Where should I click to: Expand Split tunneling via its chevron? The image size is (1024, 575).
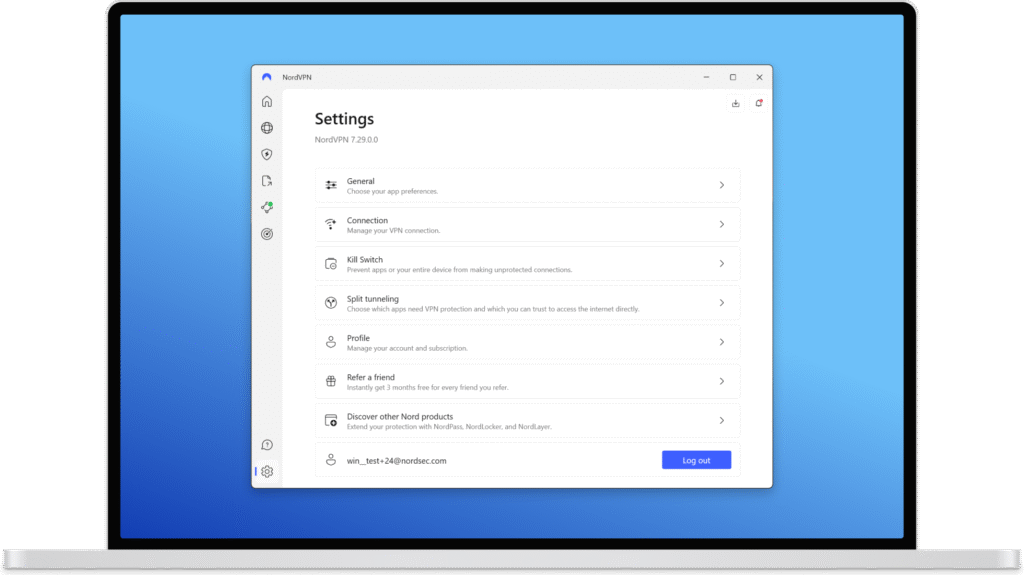[x=722, y=303]
